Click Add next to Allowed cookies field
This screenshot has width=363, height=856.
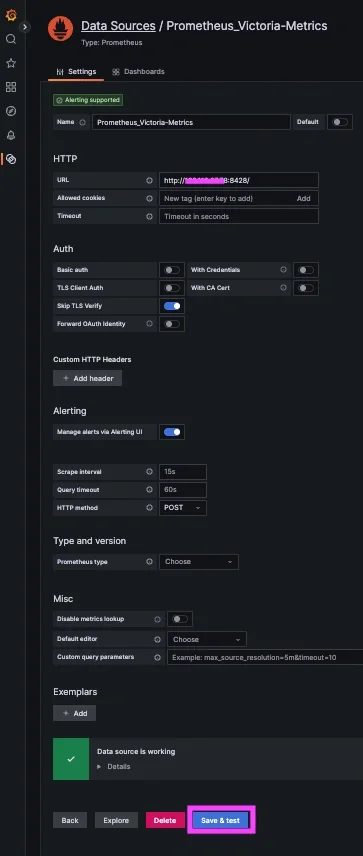[x=304, y=199]
